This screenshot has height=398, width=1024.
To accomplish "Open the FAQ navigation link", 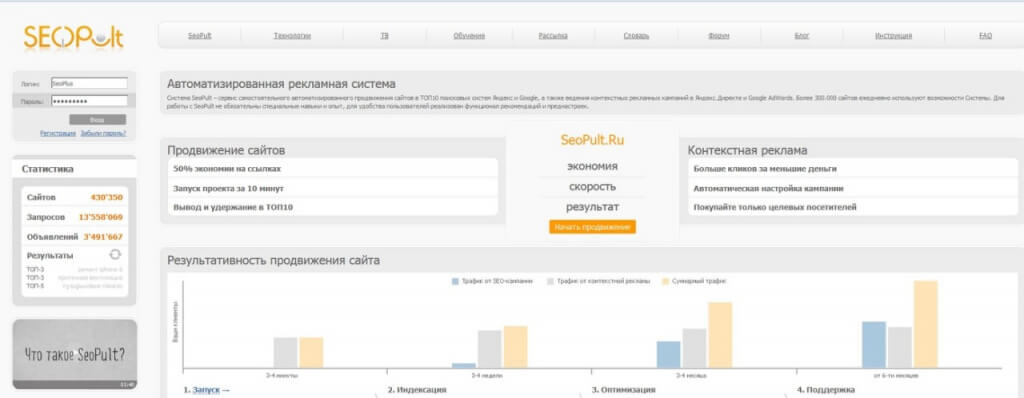I will (x=985, y=36).
